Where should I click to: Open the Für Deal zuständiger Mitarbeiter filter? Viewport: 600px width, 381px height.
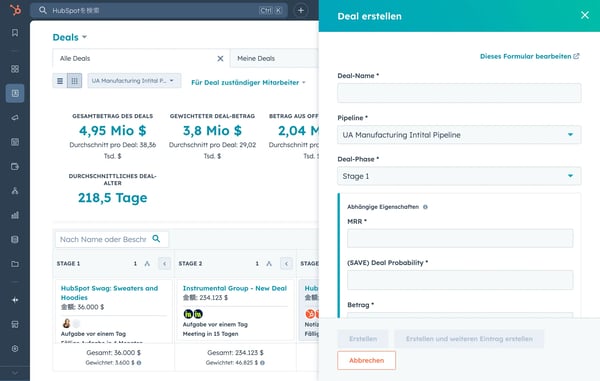coord(248,83)
